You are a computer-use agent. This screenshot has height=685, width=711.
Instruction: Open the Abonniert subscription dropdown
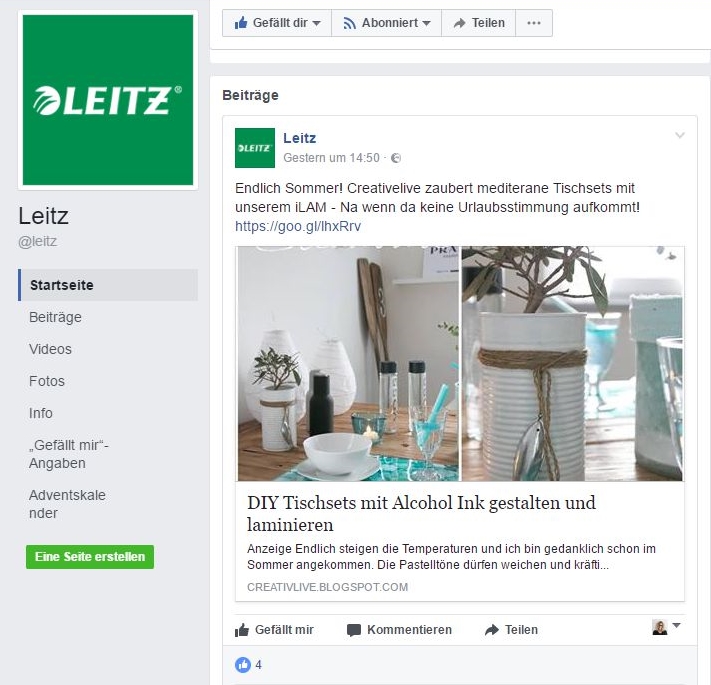[x=386, y=23]
